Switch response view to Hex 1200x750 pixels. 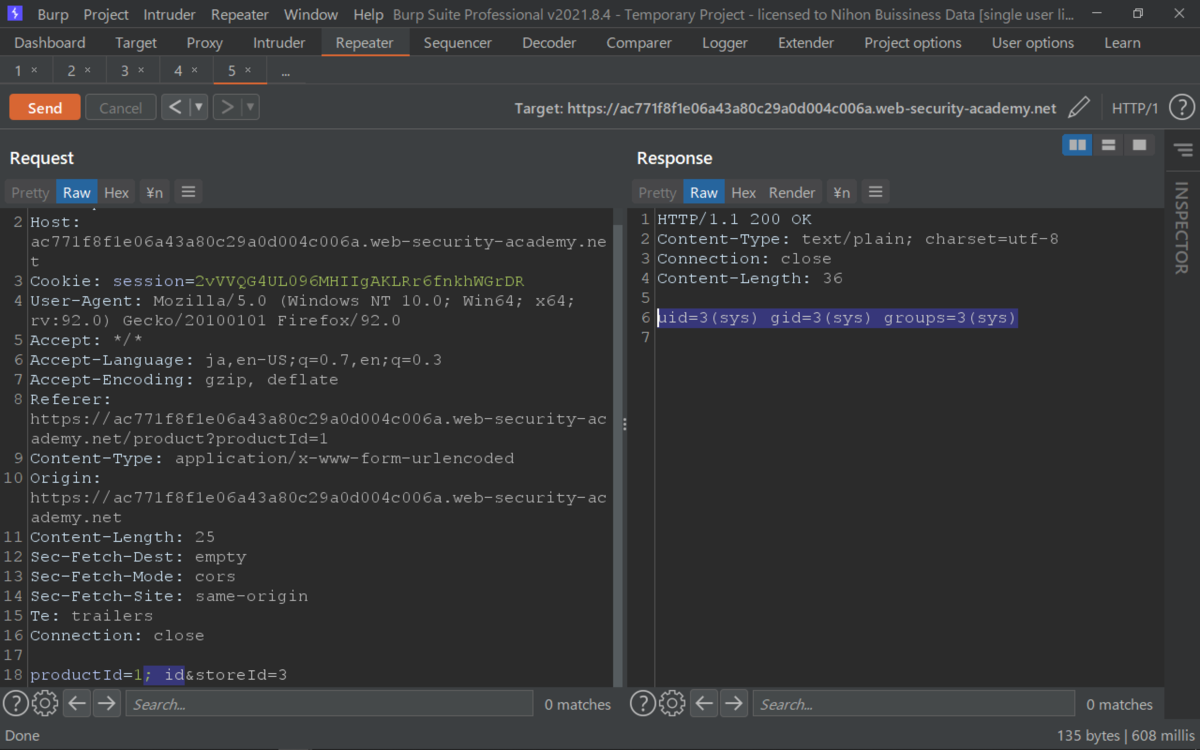click(744, 192)
